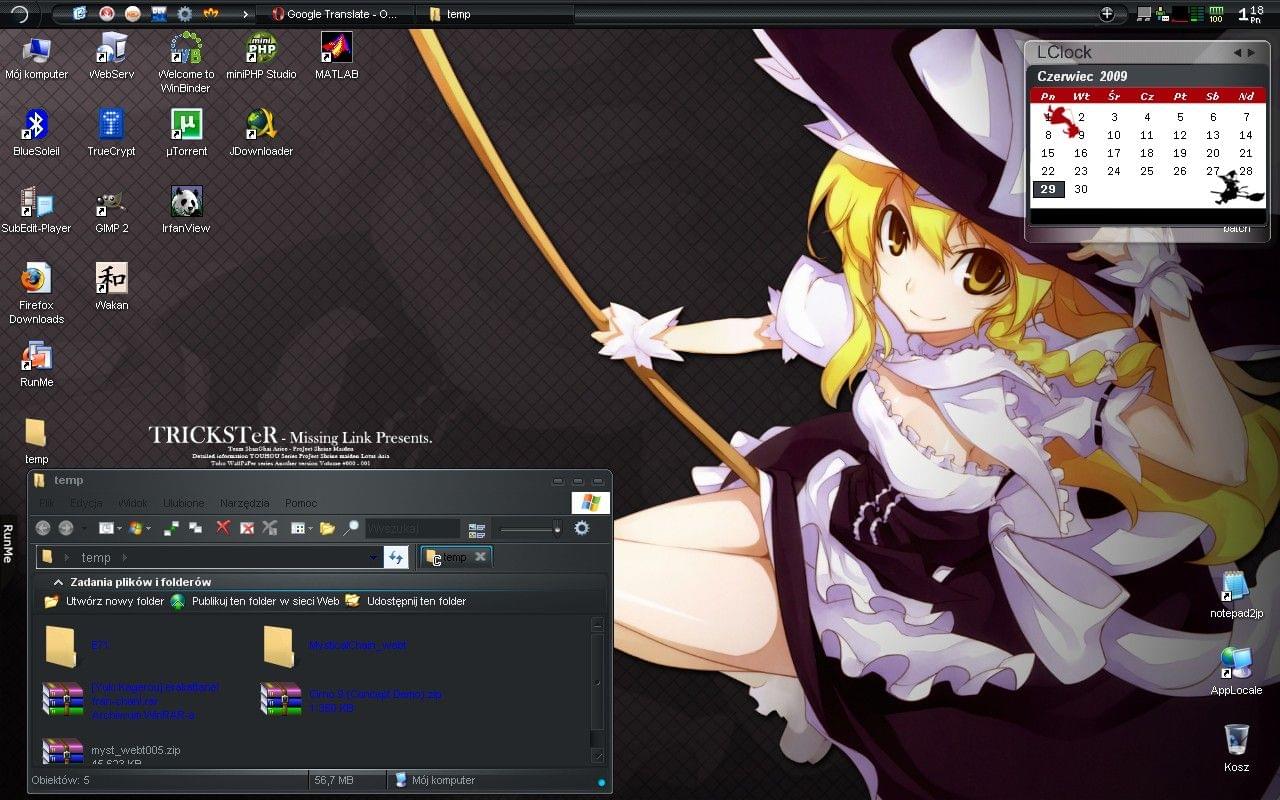The height and width of the screenshot is (800, 1280).
Task: Close the temp tab in file window
Action: tap(480, 557)
